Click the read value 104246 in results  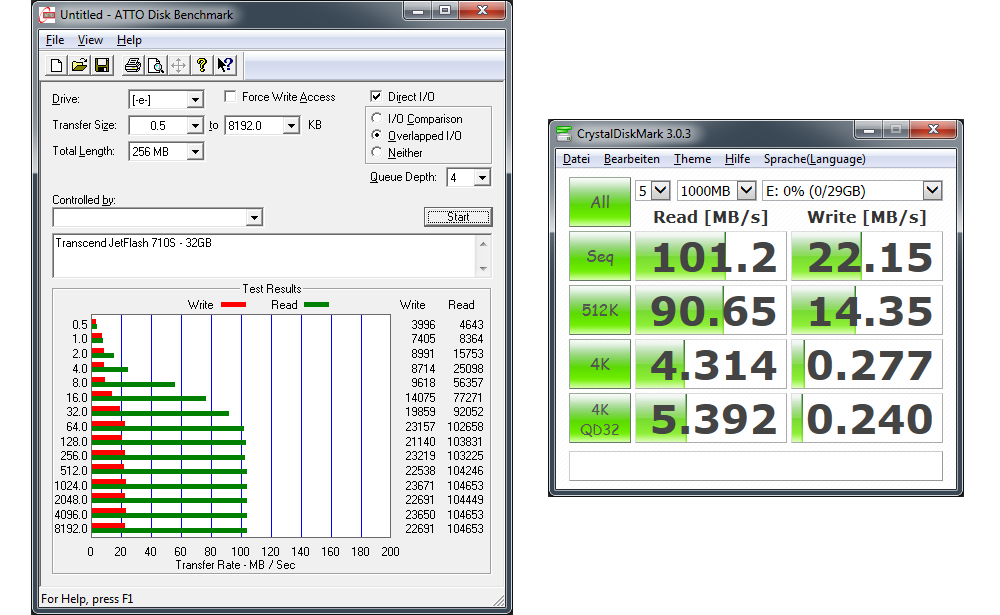[x=466, y=471]
